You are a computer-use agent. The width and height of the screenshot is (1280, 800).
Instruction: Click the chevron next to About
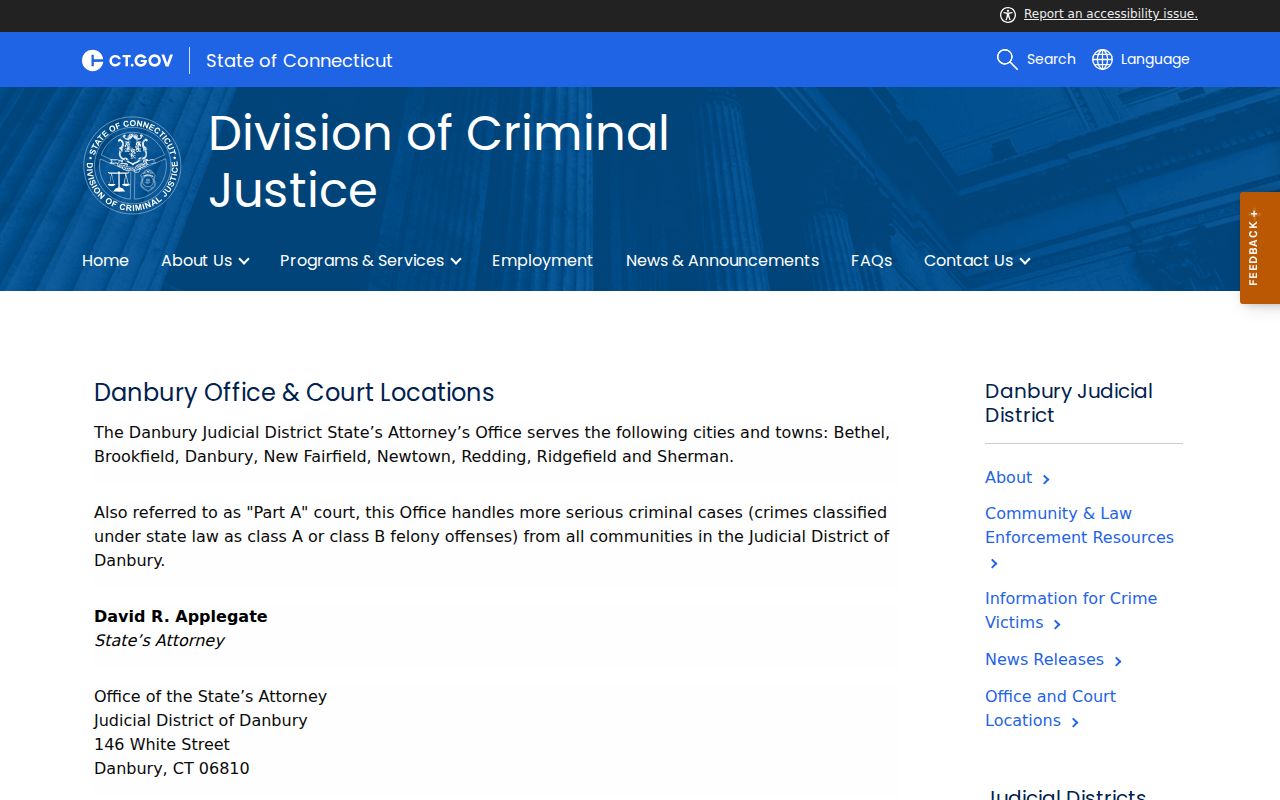(1046, 479)
